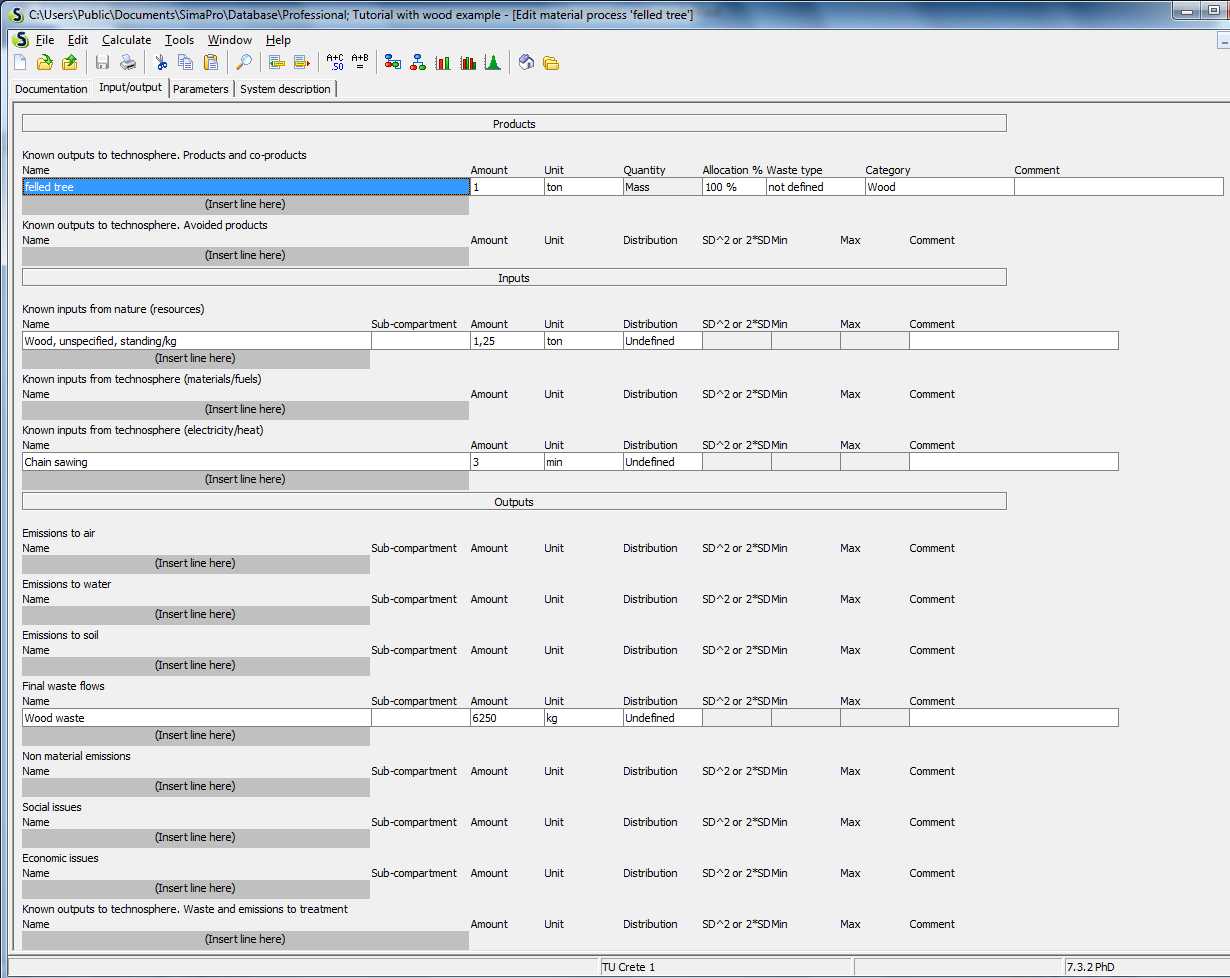Click the insert line toolbar icon
Image resolution: width=1230 pixels, height=978 pixels.
tap(277, 63)
